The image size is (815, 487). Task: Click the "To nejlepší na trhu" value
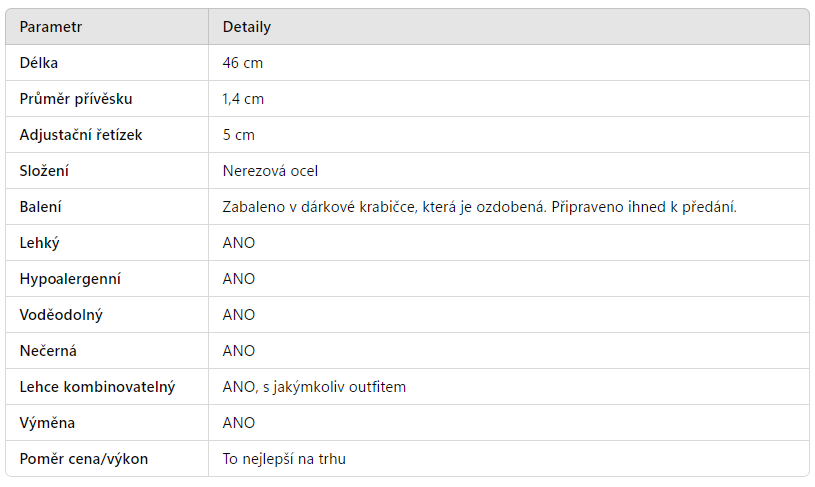(284, 459)
